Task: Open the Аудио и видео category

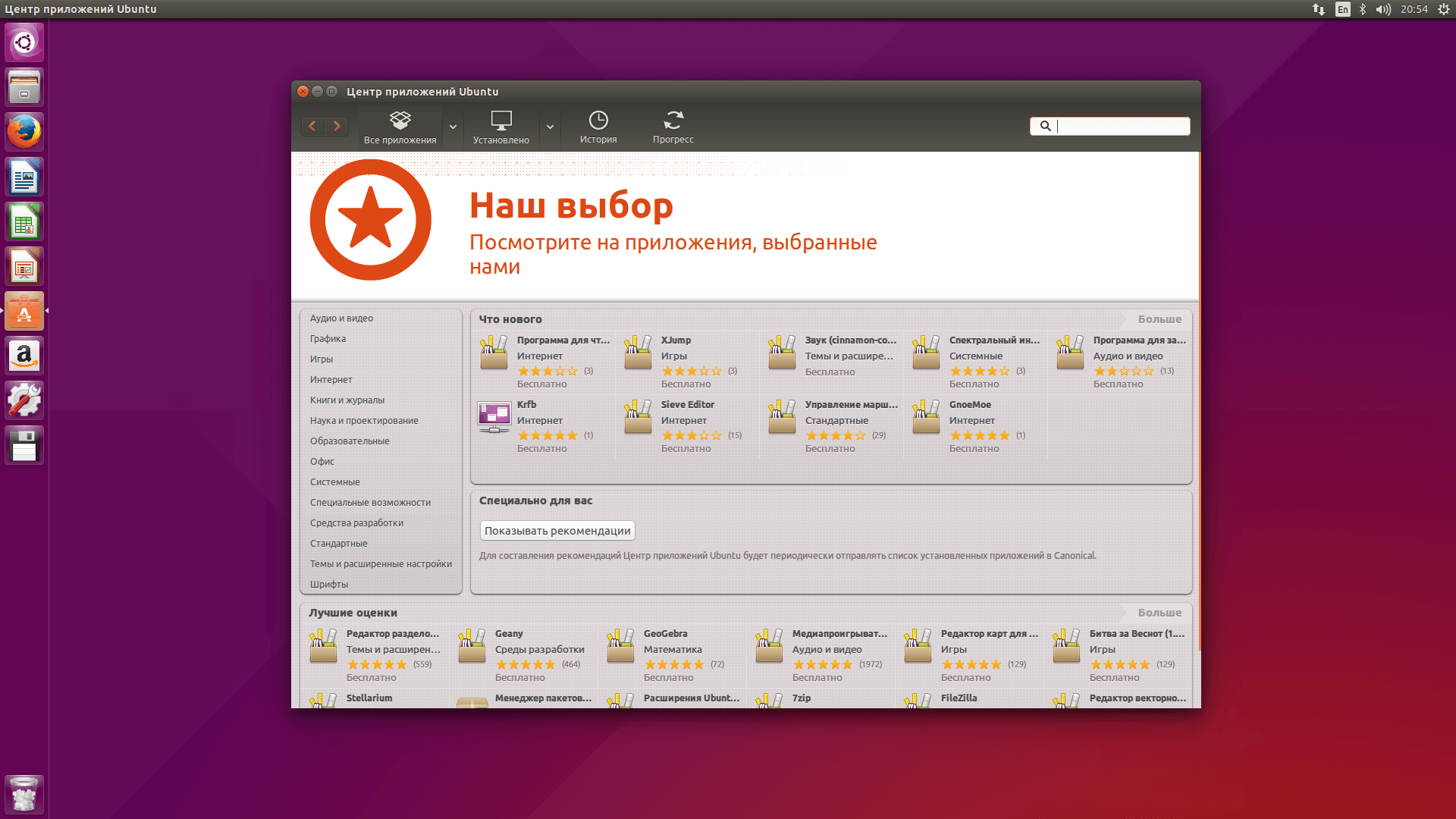Action: tap(341, 318)
